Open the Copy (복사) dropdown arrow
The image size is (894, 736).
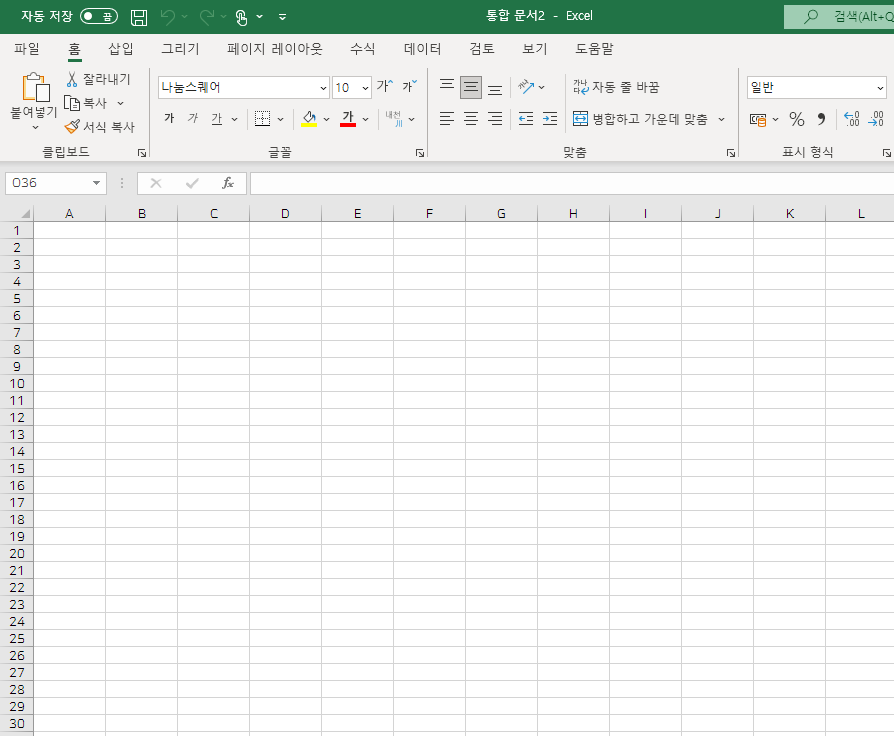click(120, 103)
